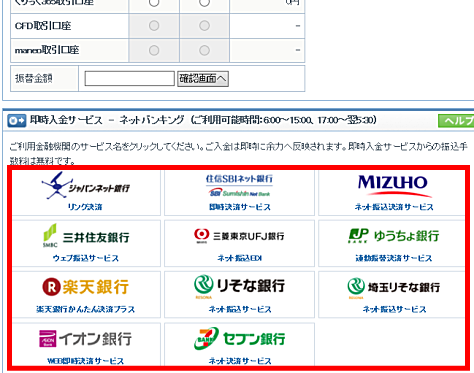
Task: Click the 三菱東京UFJ銀行 logo
Action: click(x=239, y=236)
